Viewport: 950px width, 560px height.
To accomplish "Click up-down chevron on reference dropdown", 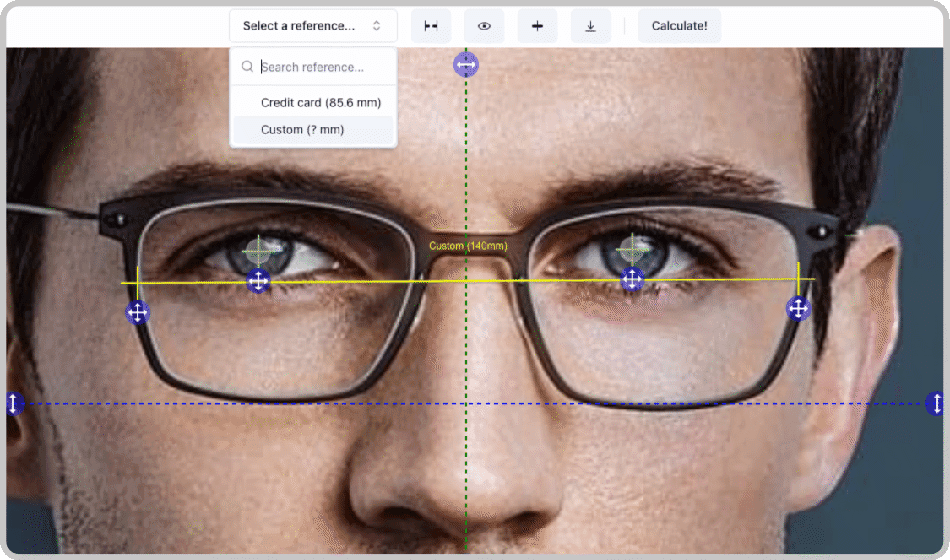I will [x=376, y=26].
